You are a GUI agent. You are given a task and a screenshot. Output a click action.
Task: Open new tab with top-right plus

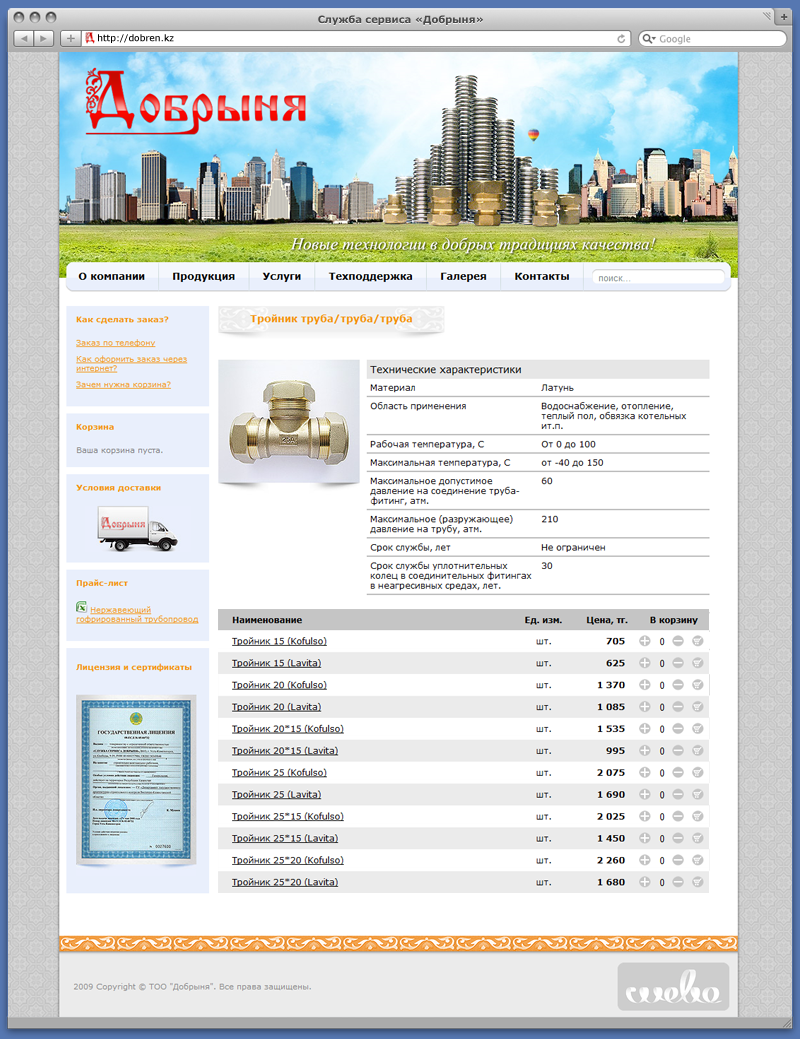(x=783, y=17)
